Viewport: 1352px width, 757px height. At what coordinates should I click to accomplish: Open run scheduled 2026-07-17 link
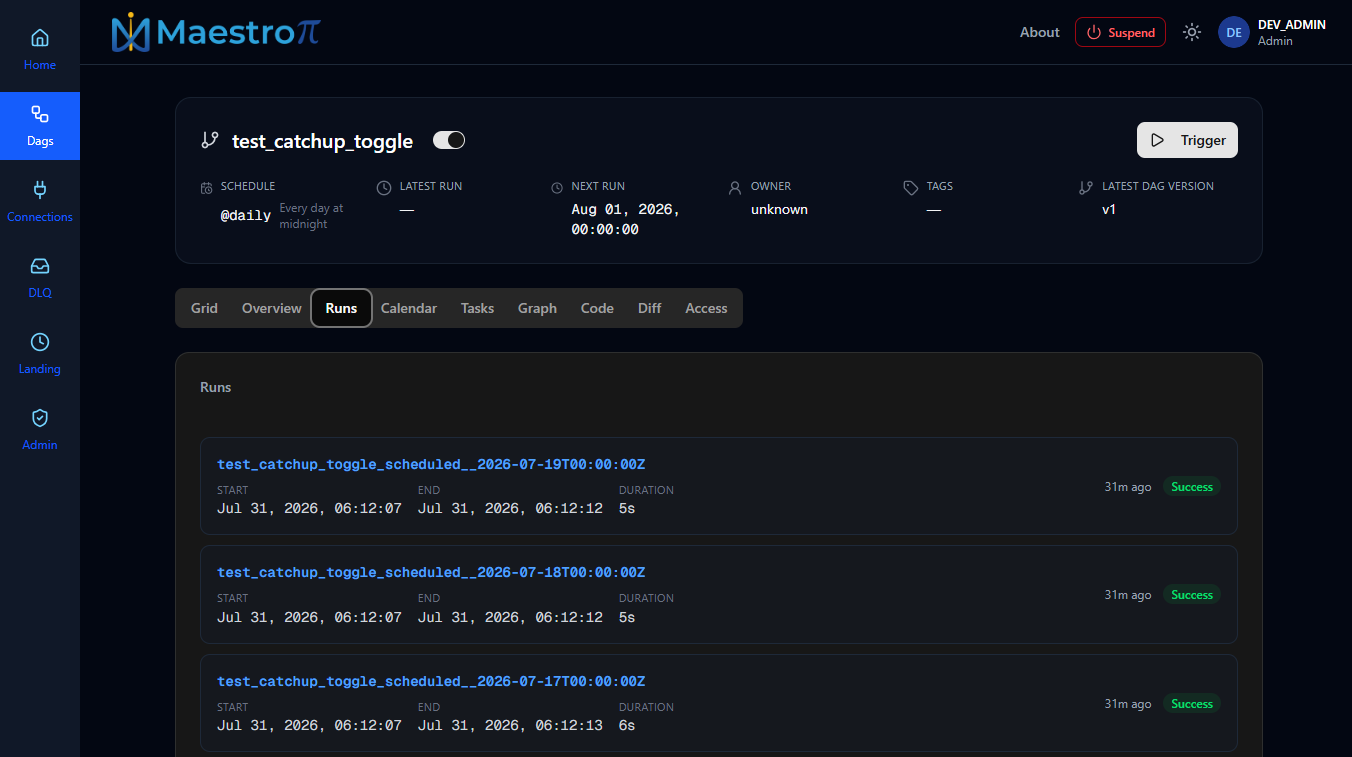tap(431, 681)
